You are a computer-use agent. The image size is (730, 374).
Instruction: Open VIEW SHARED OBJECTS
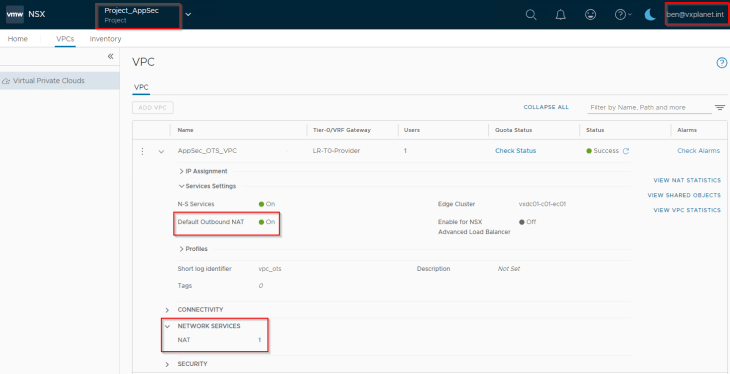click(x=684, y=195)
